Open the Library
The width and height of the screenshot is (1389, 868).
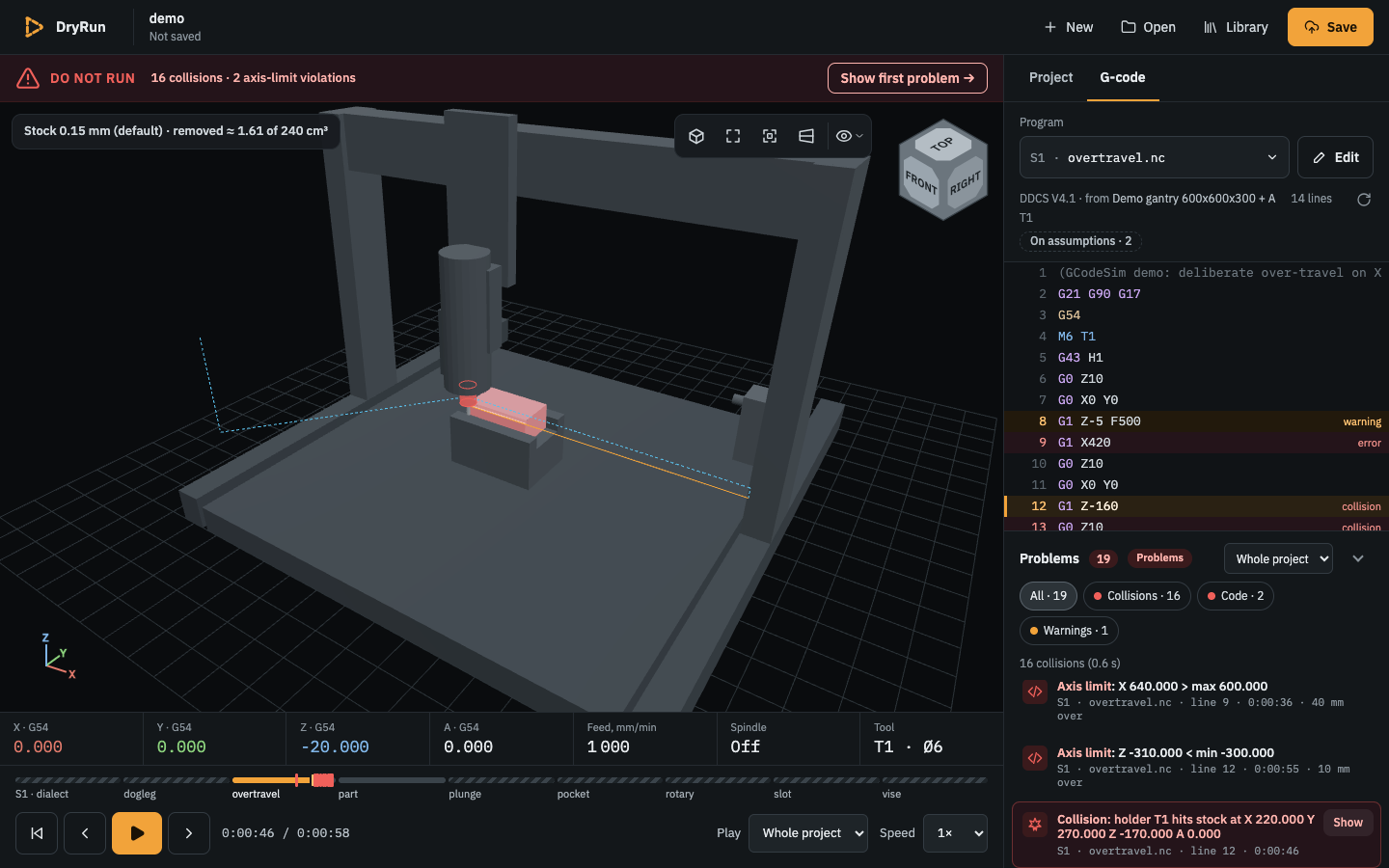tap(1236, 27)
